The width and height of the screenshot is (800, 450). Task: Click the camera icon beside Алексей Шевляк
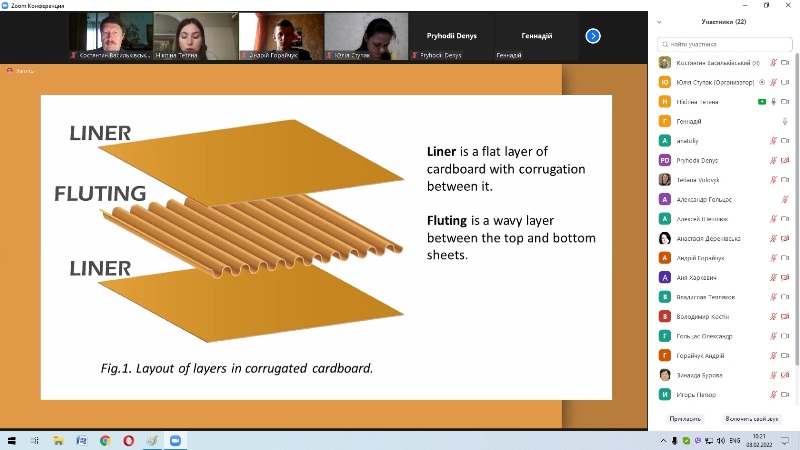pyautogui.click(x=785, y=219)
